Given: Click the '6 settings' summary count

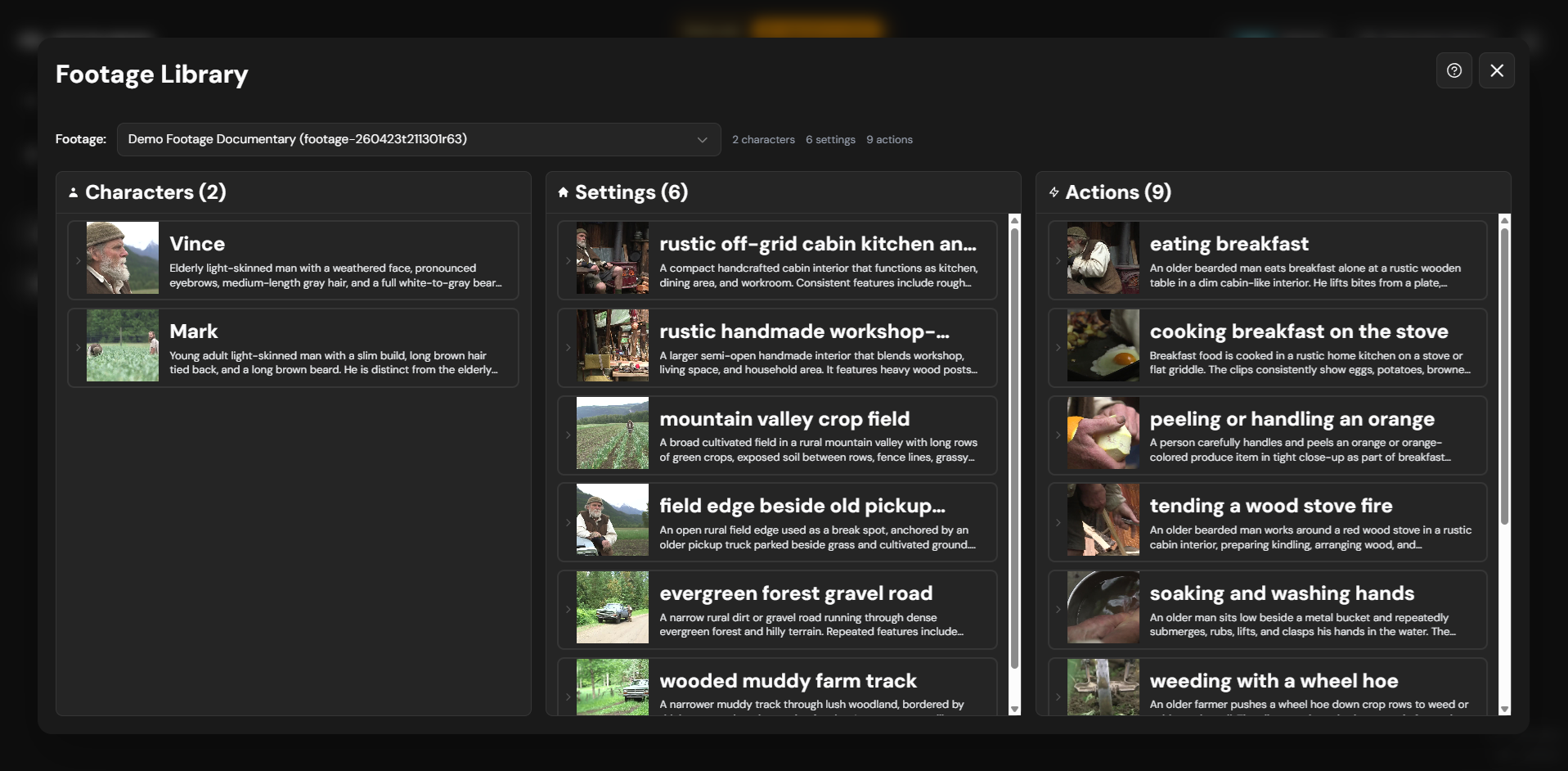Looking at the screenshot, I should pos(830,140).
